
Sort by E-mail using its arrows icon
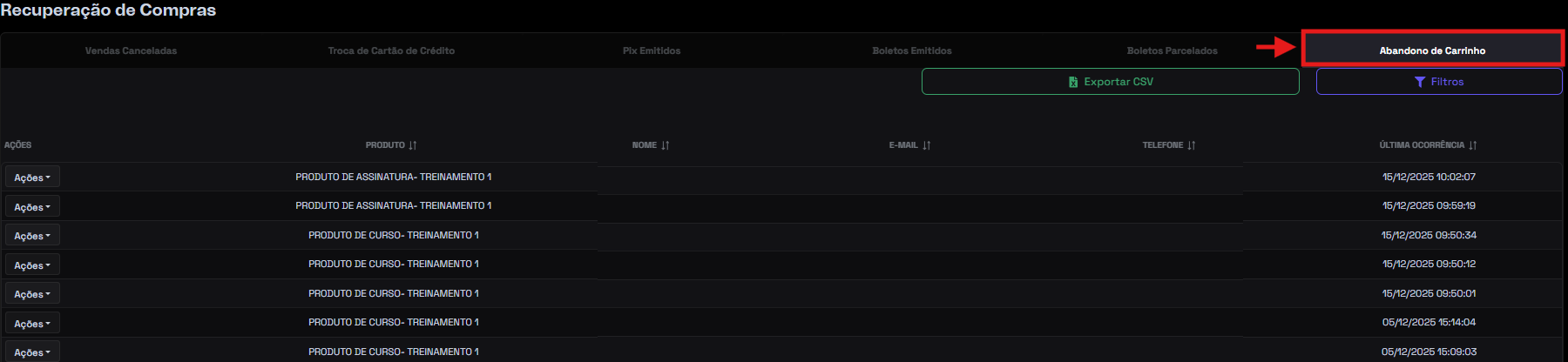(x=927, y=145)
